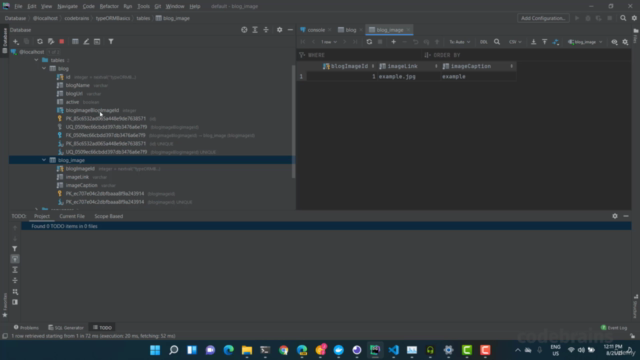The width and height of the screenshot is (640, 360).
Task: Click the Edit source pencil icon
Action: (86, 42)
